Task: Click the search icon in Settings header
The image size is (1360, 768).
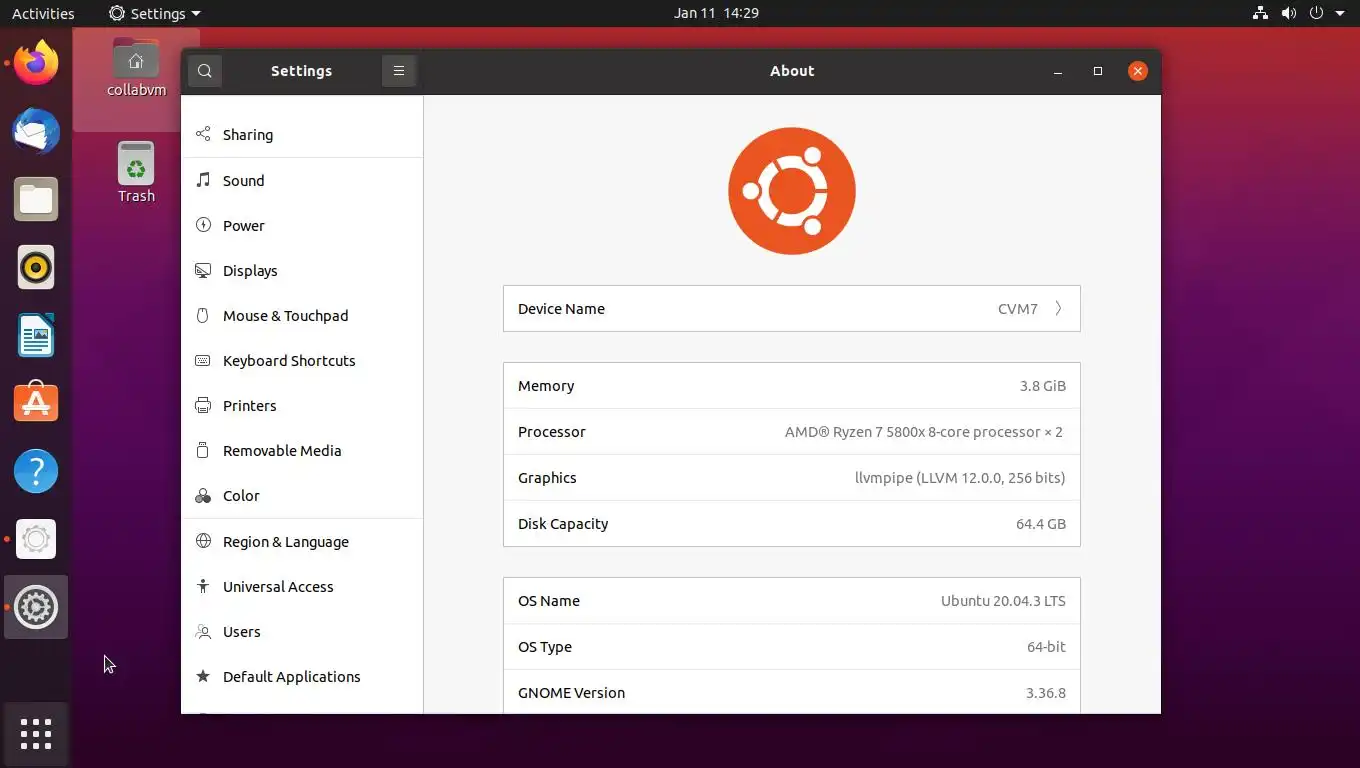Action: [x=205, y=71]
